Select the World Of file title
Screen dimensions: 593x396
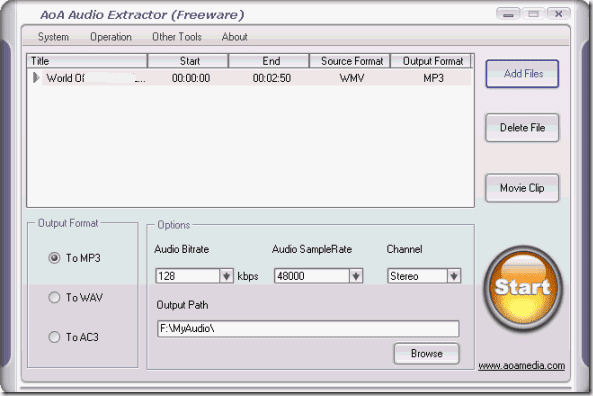click(x=95, y=78)
